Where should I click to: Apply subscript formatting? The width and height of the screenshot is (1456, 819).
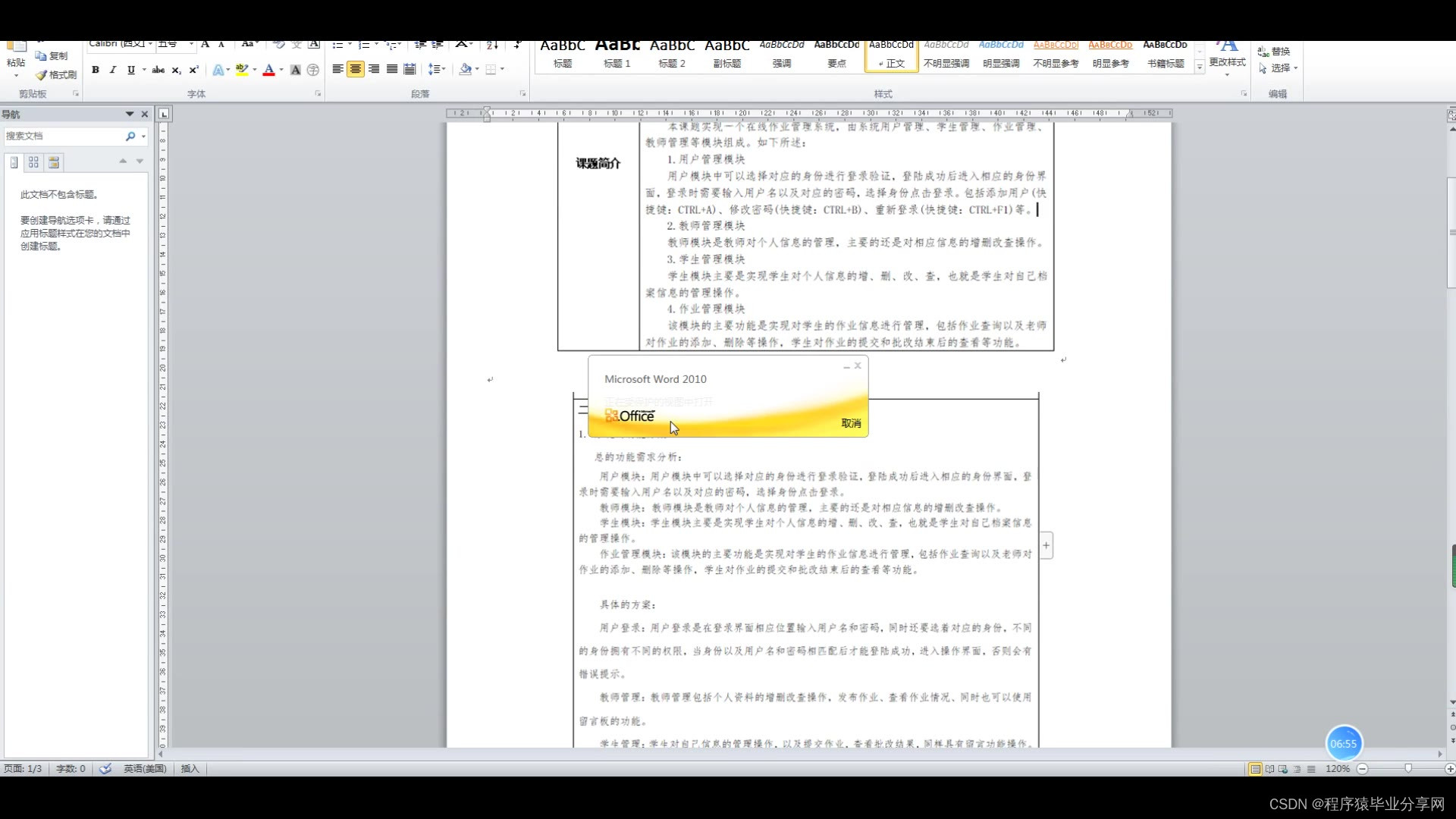click(176, 70)
